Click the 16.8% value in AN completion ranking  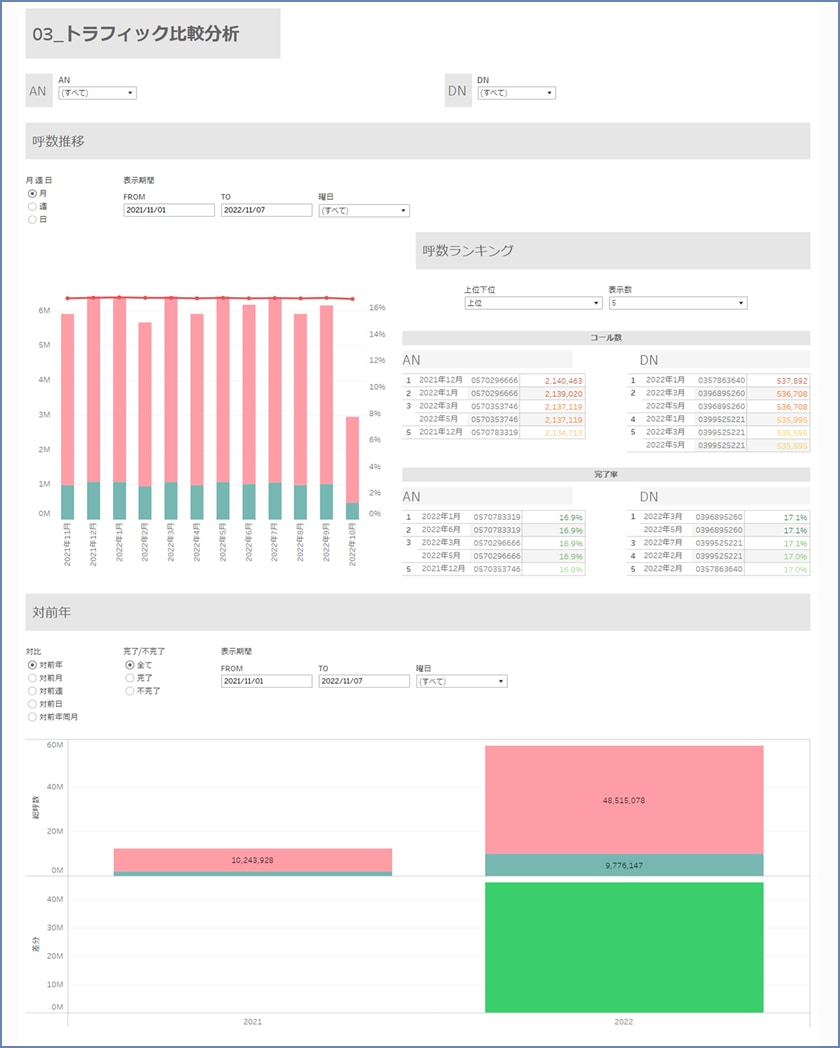tap(571, 569)
